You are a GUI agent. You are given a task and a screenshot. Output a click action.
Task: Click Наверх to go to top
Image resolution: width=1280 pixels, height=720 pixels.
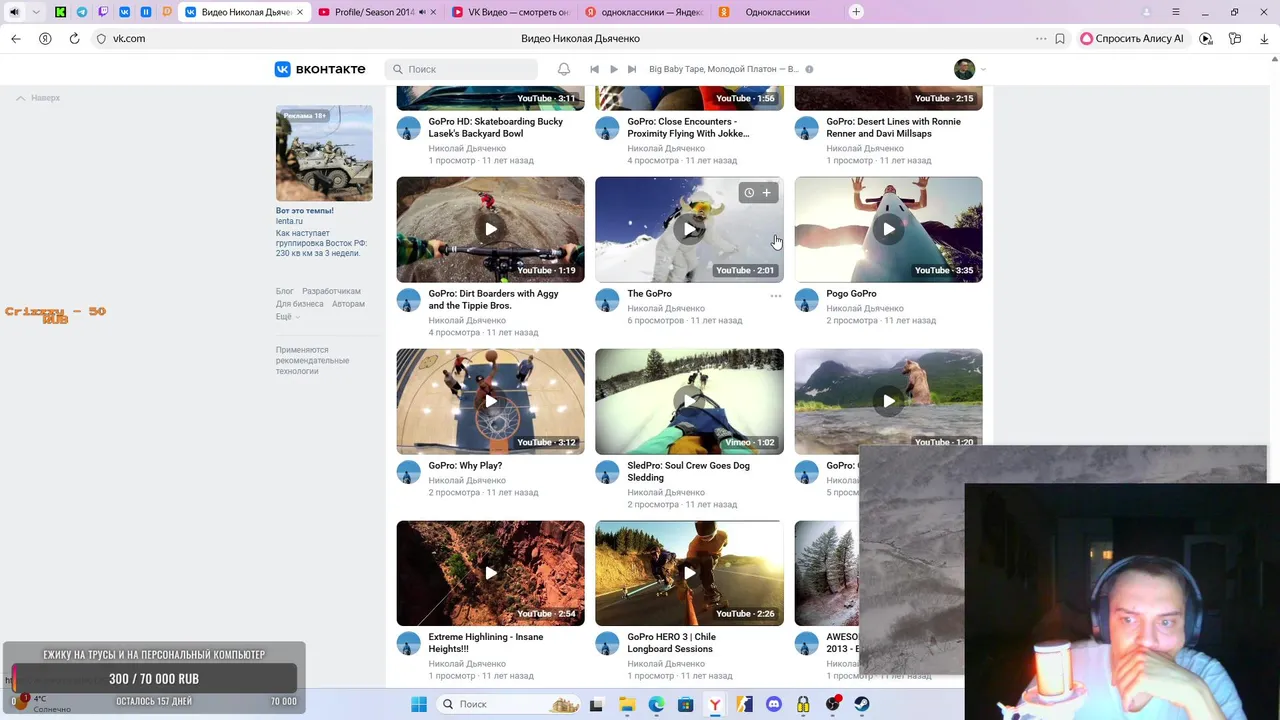tap(38, 98)
